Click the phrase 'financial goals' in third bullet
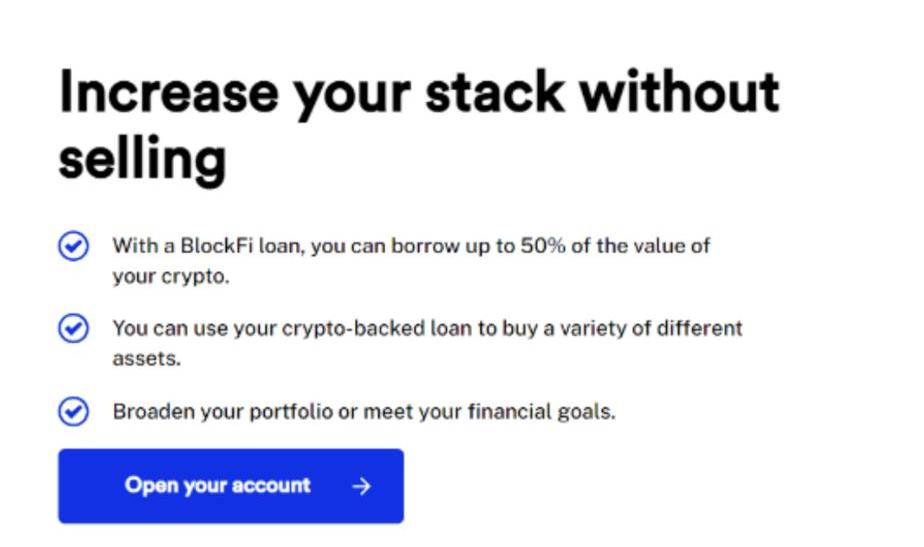This screenshot has height=547, width=924. coord(540,411)
